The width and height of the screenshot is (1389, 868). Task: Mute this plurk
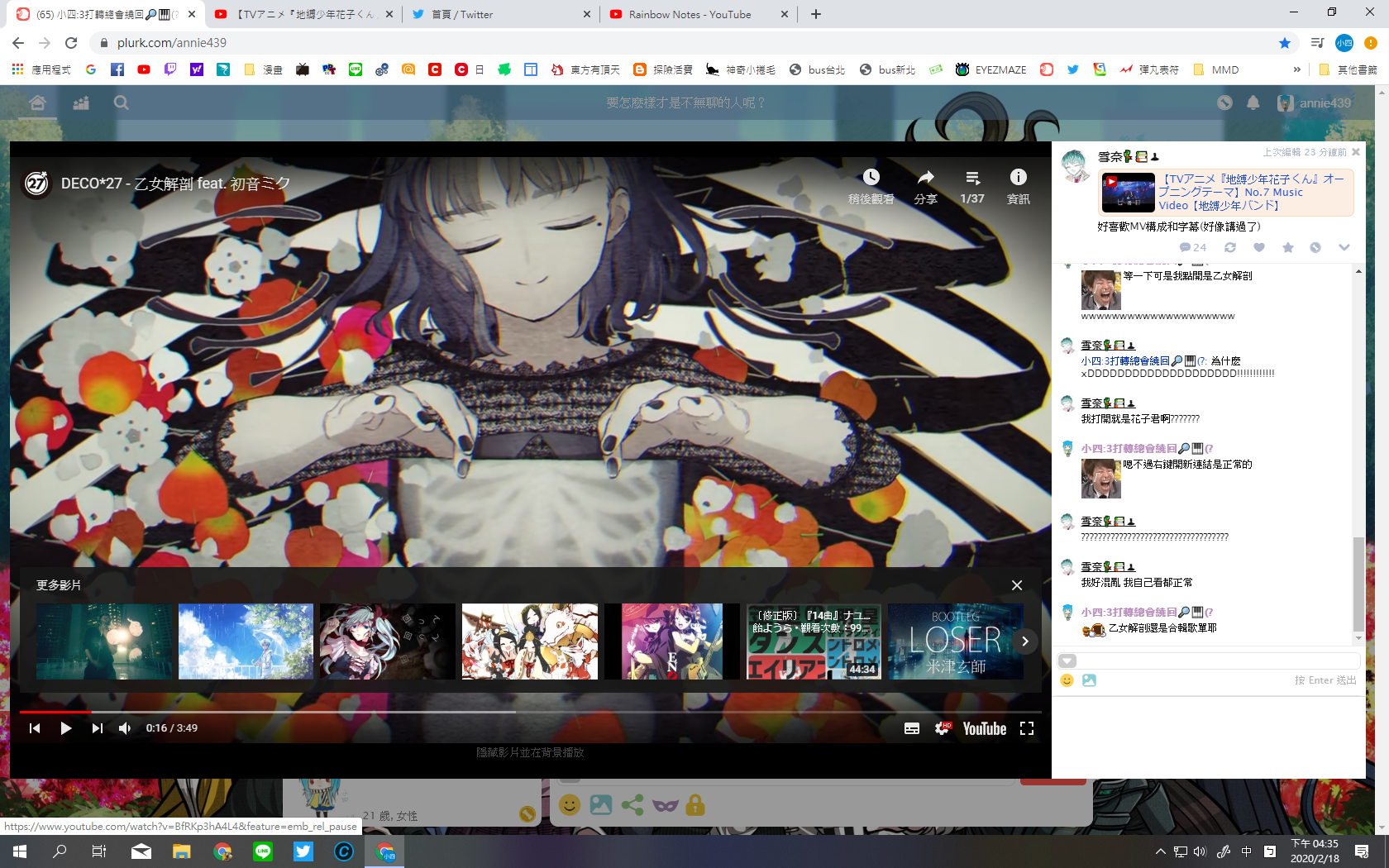1315,247
